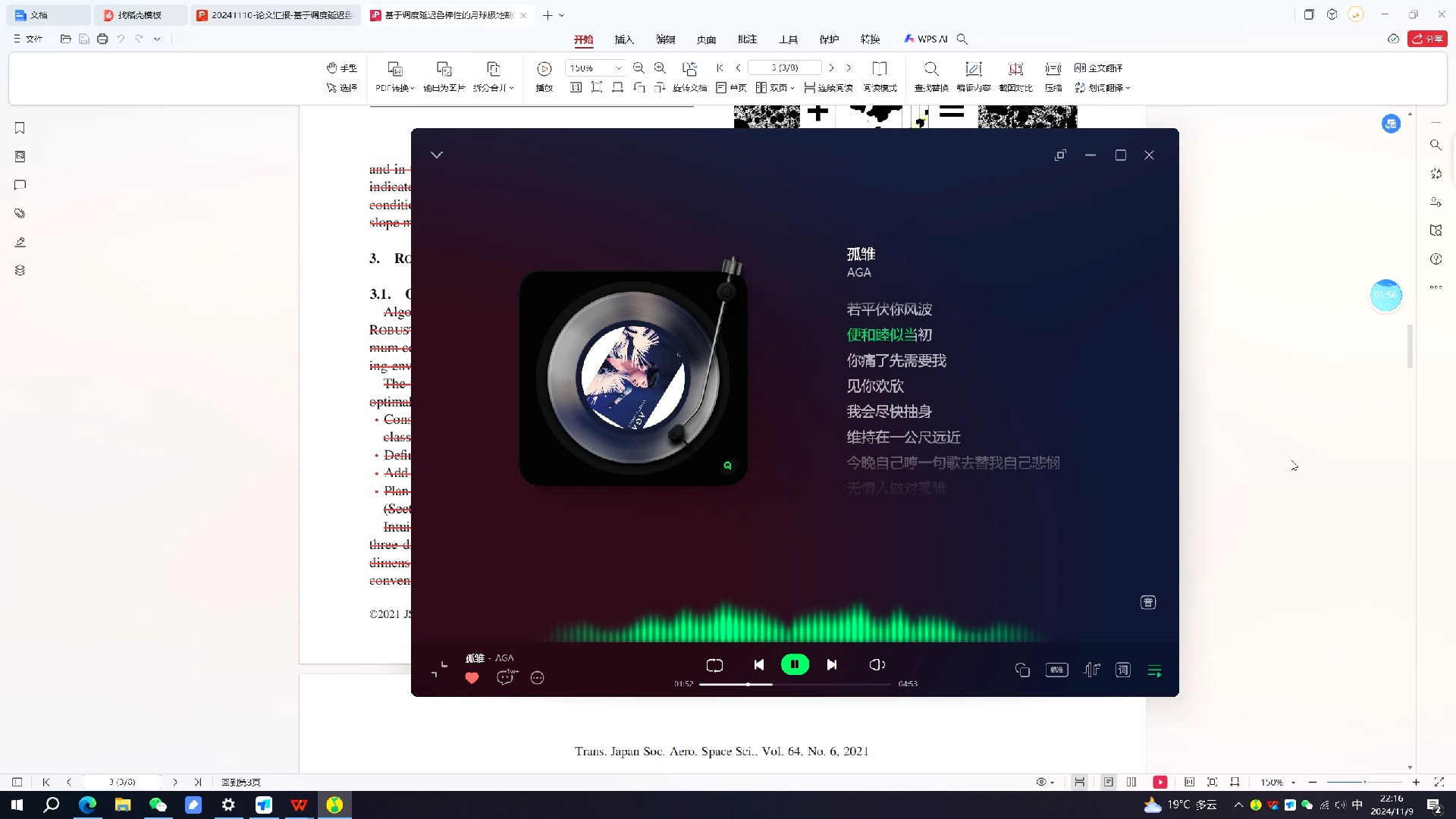Go to next page in the toolbar
Viewport: 1456px width, 819px height.
point(832,68)
